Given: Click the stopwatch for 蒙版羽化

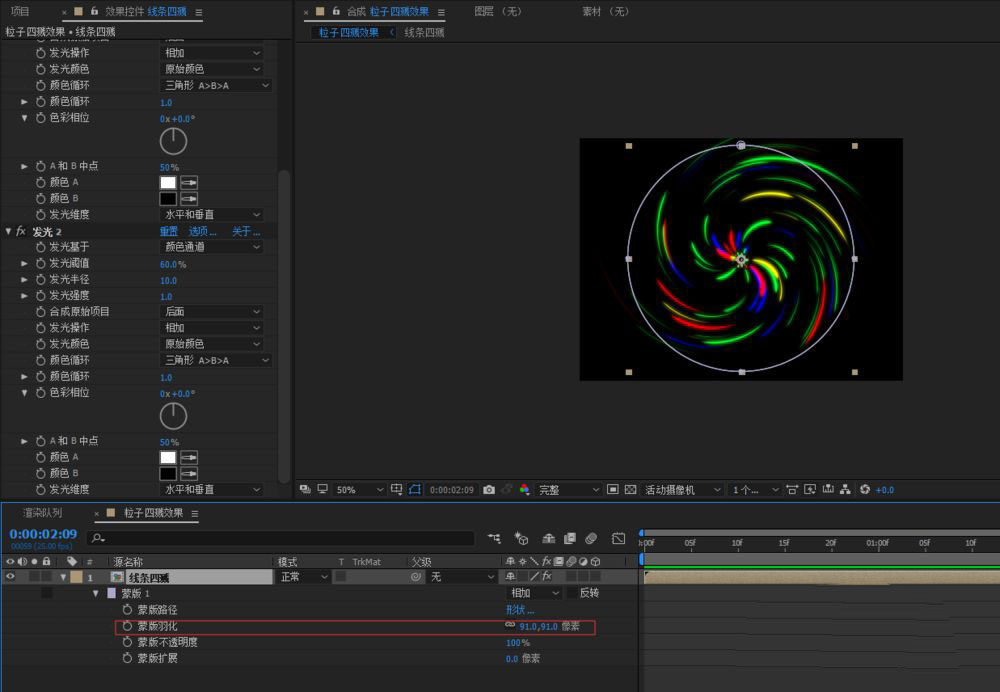Looking at the screenshot, I should 127,626.
